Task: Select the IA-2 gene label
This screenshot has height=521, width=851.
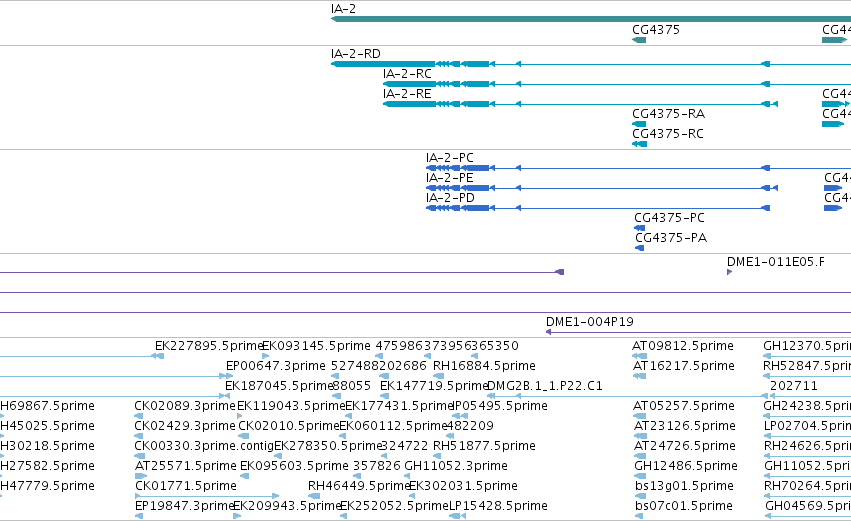Action: point(343,9)
